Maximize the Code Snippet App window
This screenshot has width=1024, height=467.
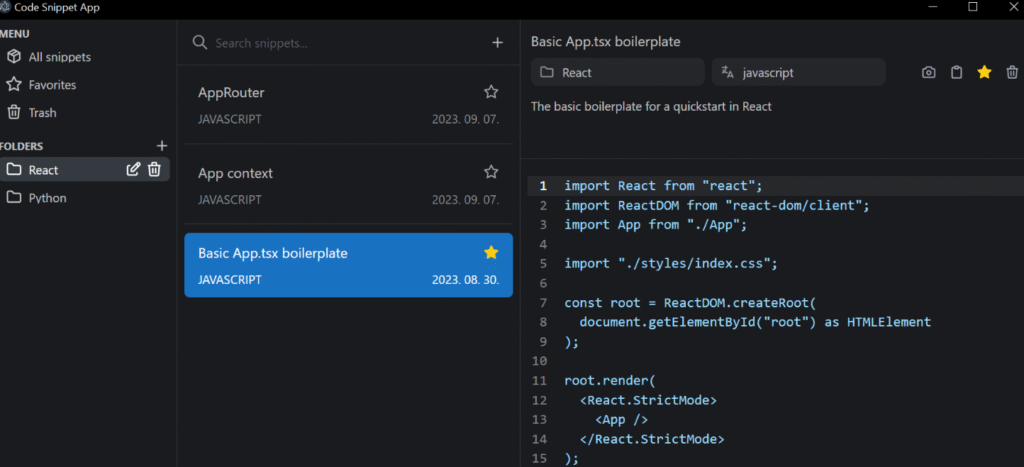[973, 7]
